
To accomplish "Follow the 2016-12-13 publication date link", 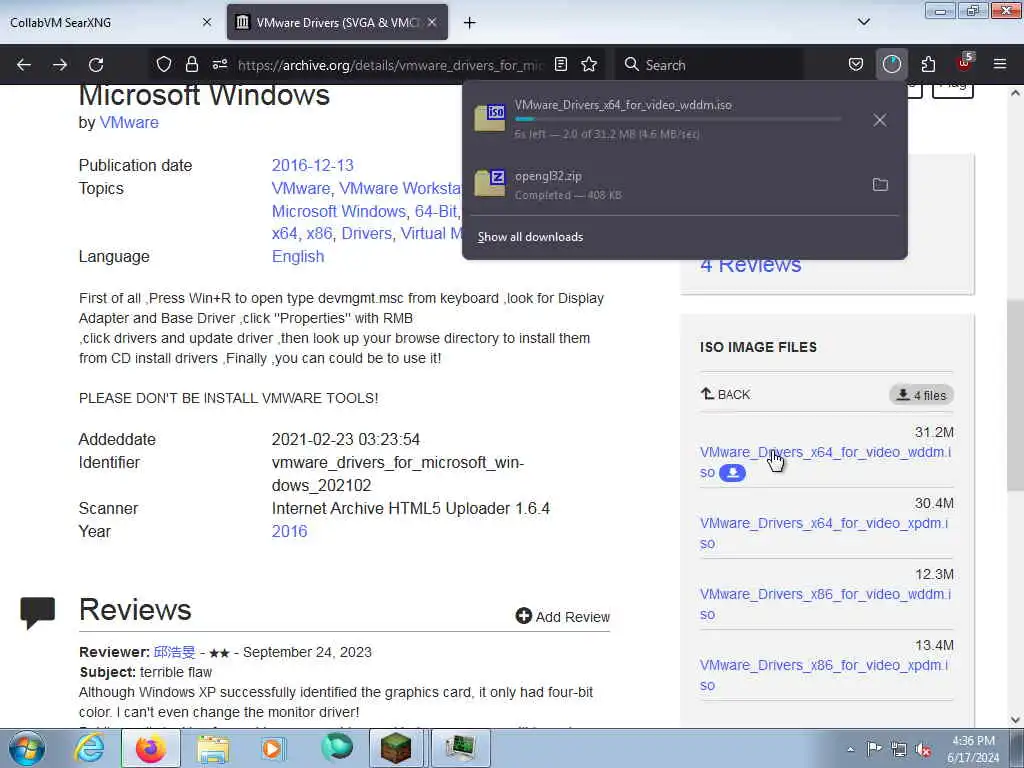I will [x=312, y=165].
